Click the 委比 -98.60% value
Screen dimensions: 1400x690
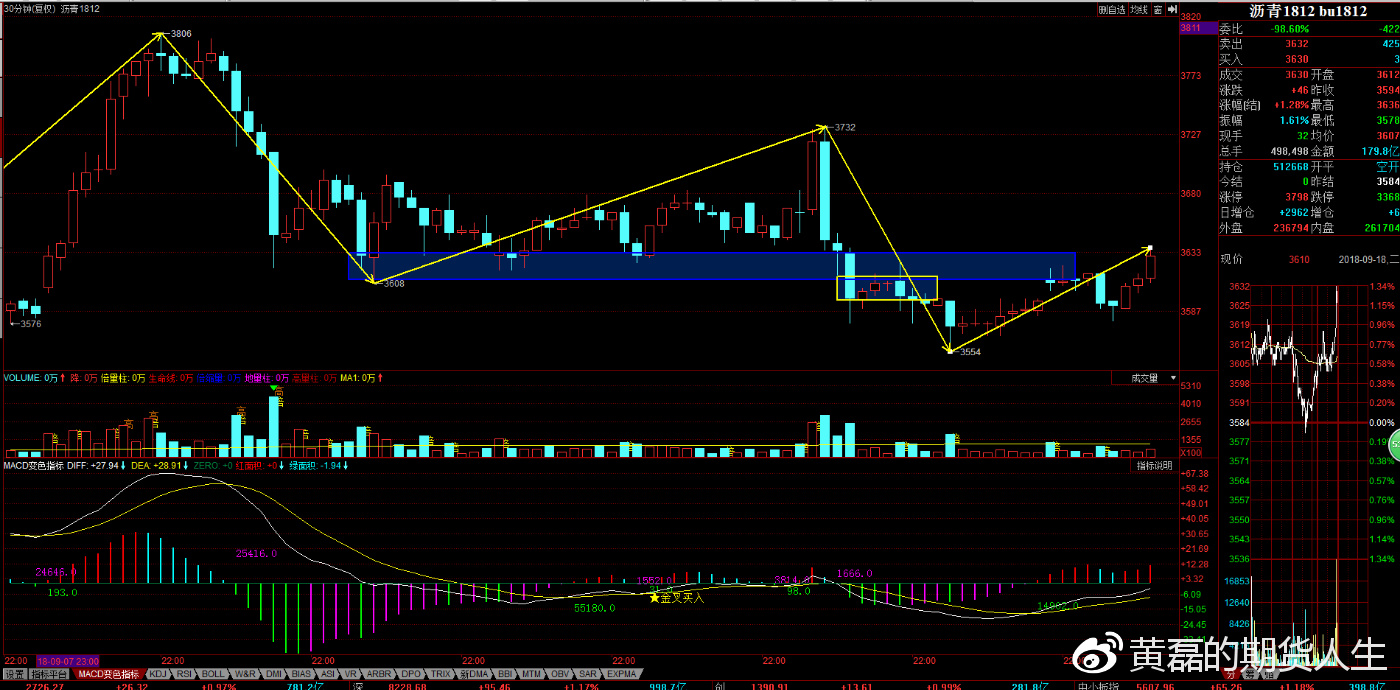(x=1289, y=29)
